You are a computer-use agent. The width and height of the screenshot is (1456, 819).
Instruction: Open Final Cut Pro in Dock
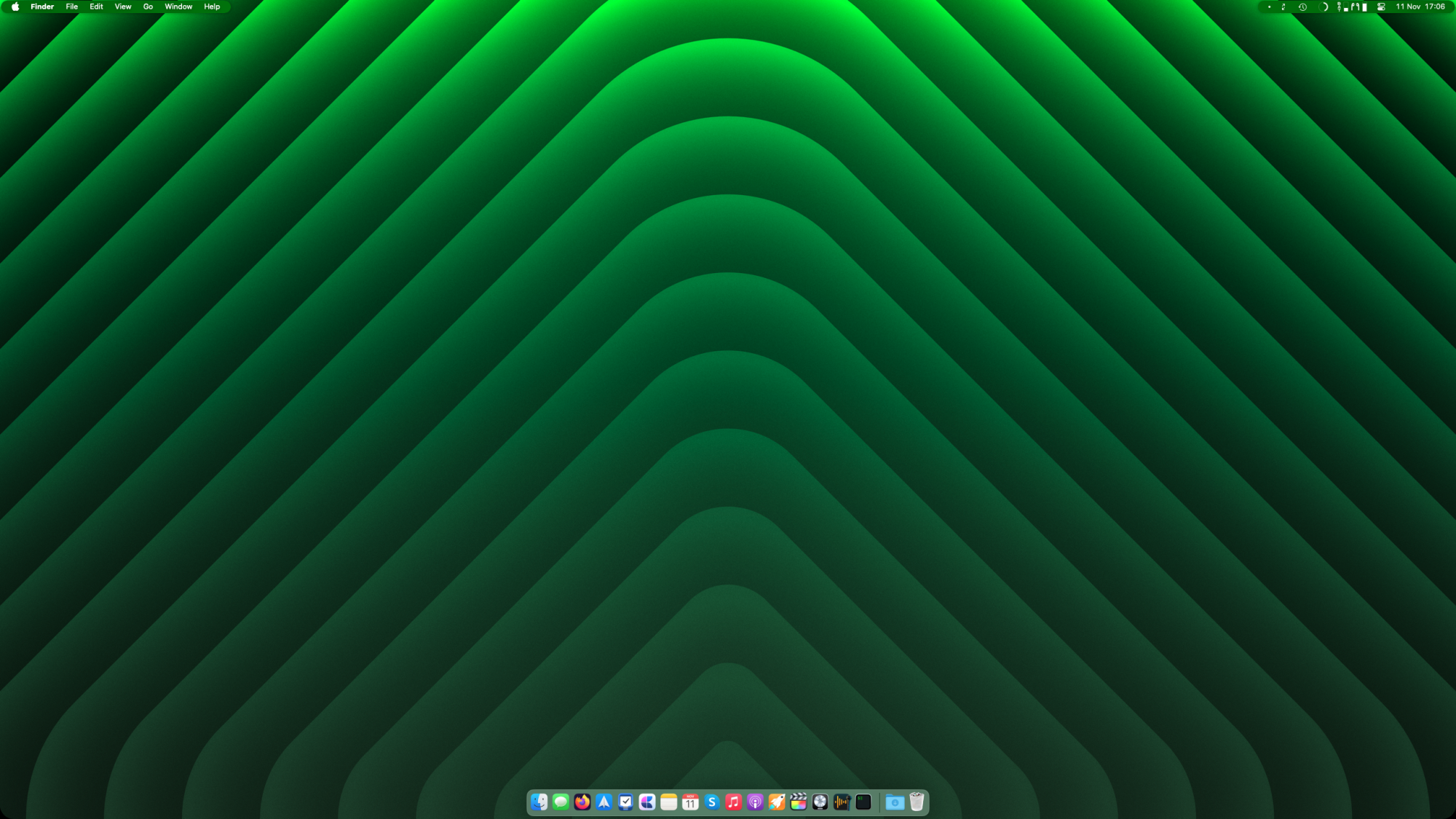click(799, 802)
